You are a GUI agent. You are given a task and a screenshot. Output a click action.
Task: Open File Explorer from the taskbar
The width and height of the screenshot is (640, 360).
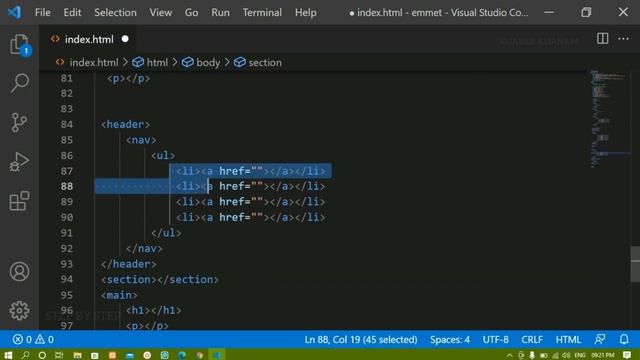click(x=77, y=355)
